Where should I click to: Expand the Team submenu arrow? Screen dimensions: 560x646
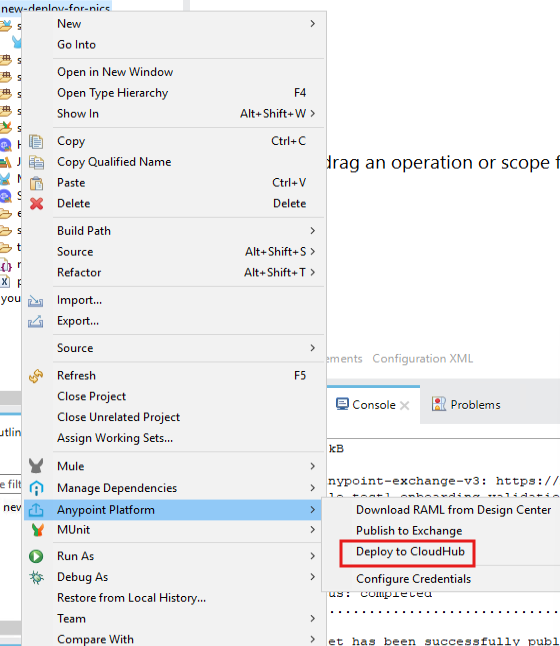pyautogui.click(x=313, y=618)
